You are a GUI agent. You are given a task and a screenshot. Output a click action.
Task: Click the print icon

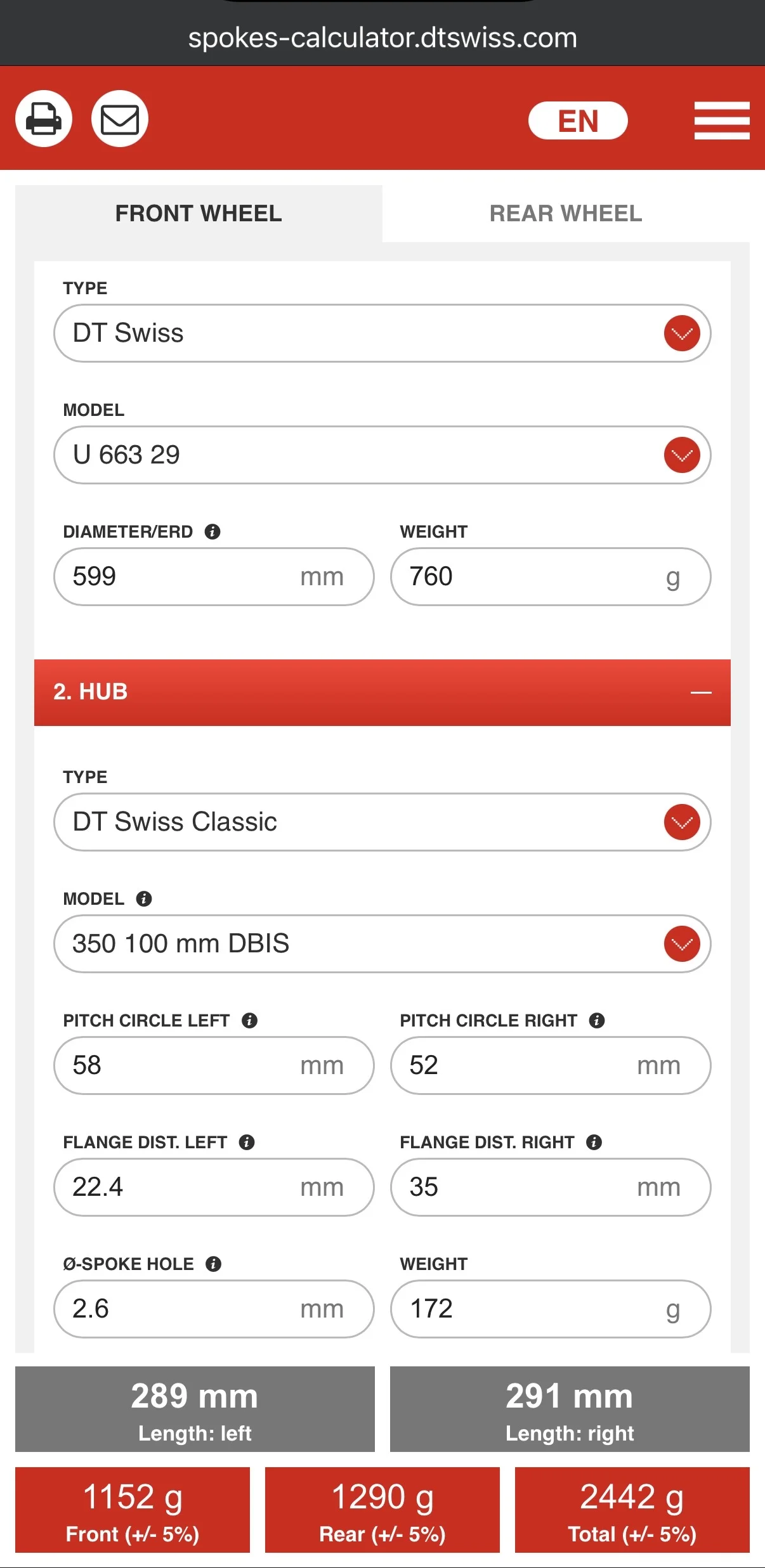click(43, 119)
